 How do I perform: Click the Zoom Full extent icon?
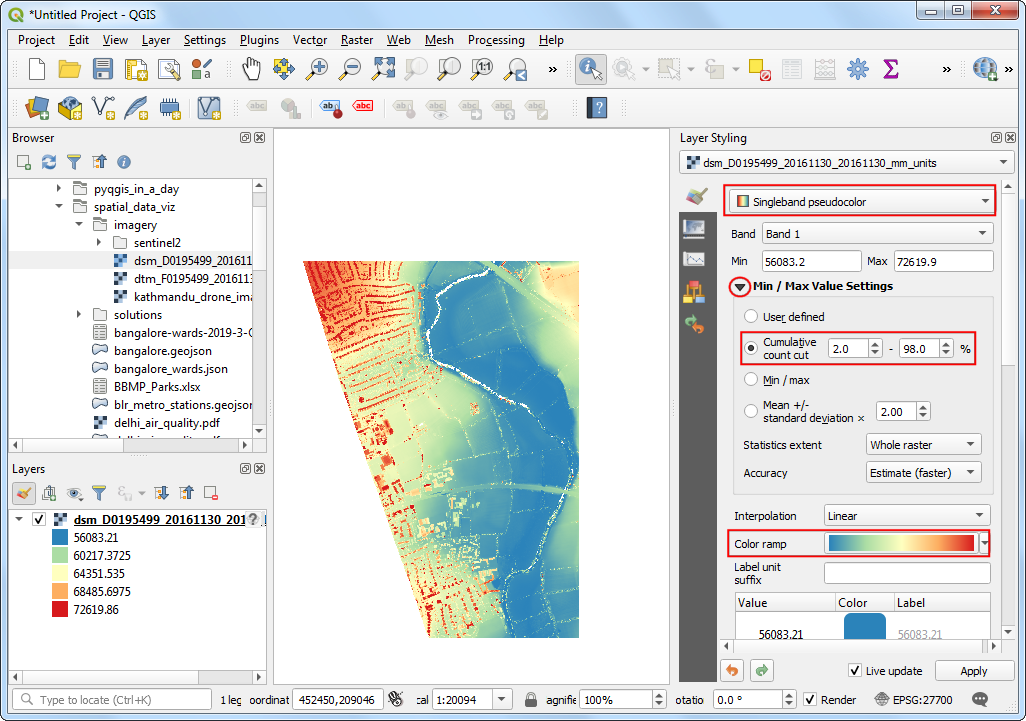[x=383, y=69]
